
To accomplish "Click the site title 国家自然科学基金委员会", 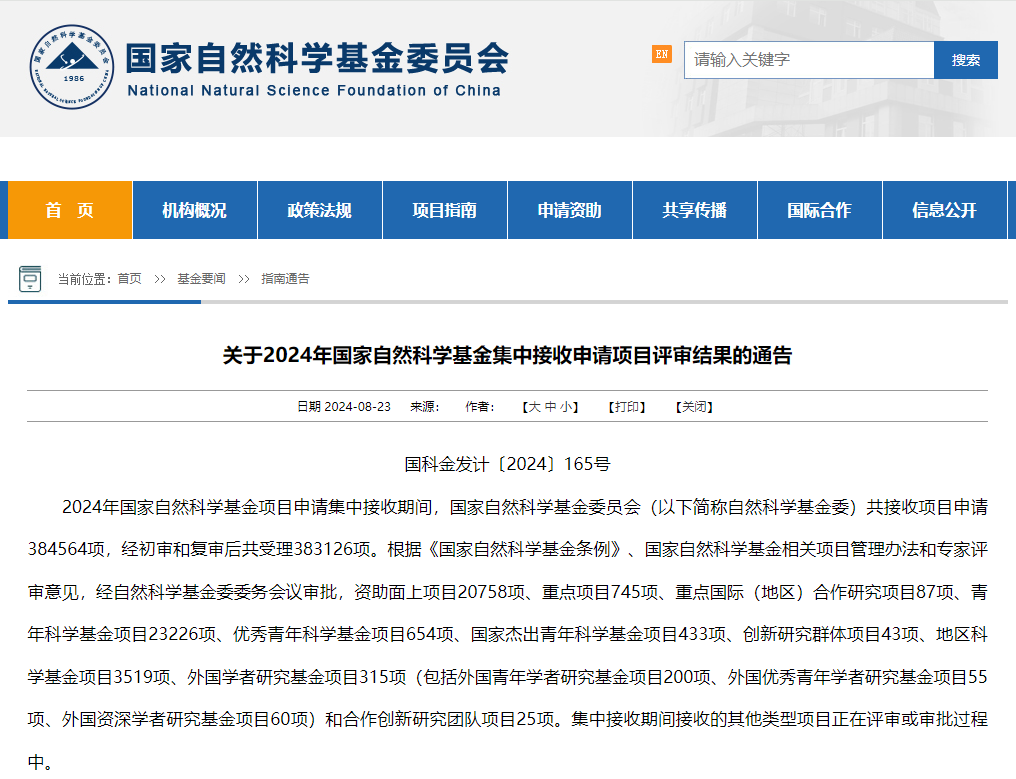I will 318,58.
